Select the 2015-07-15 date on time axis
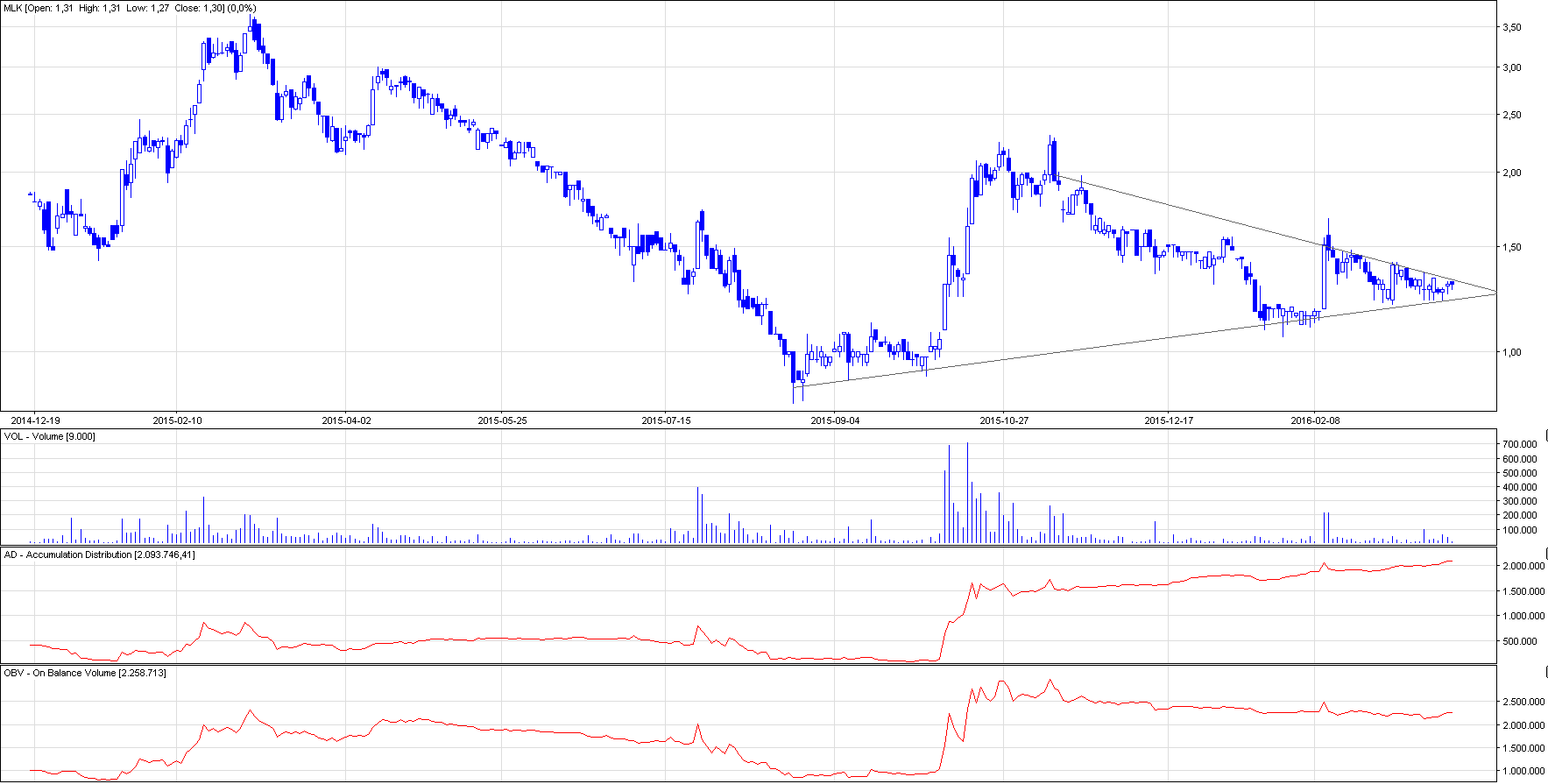This screenshot has height=784, width=1548. 666,420
